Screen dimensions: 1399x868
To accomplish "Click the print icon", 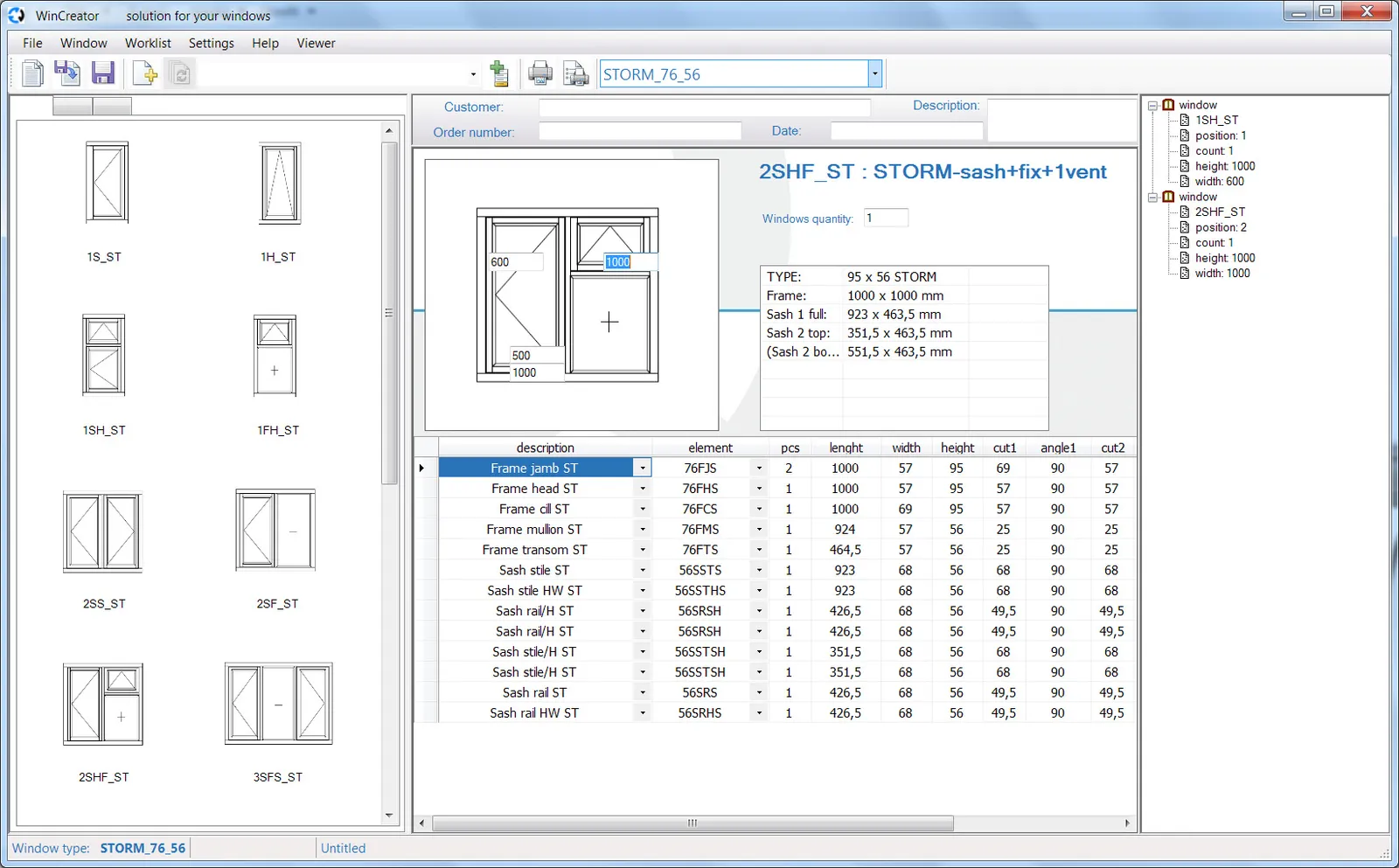I will pos(540,74).
